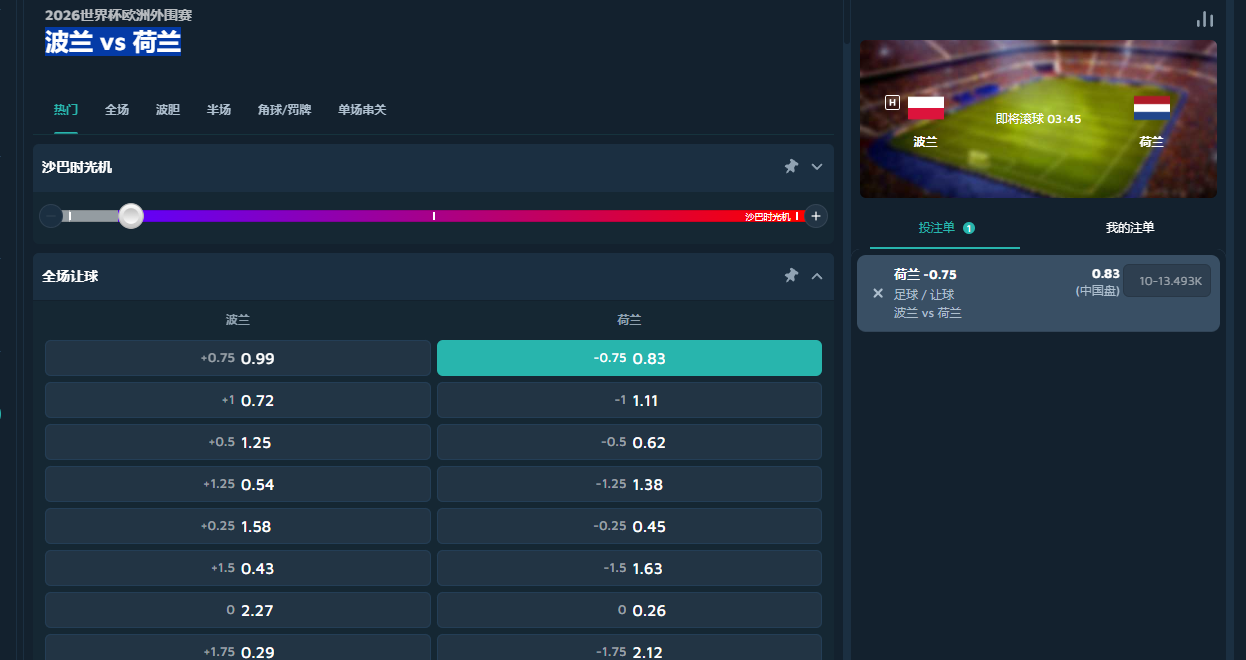Click the bet amount input field
Viewport: 1246px width, 660px height.
1167,281
